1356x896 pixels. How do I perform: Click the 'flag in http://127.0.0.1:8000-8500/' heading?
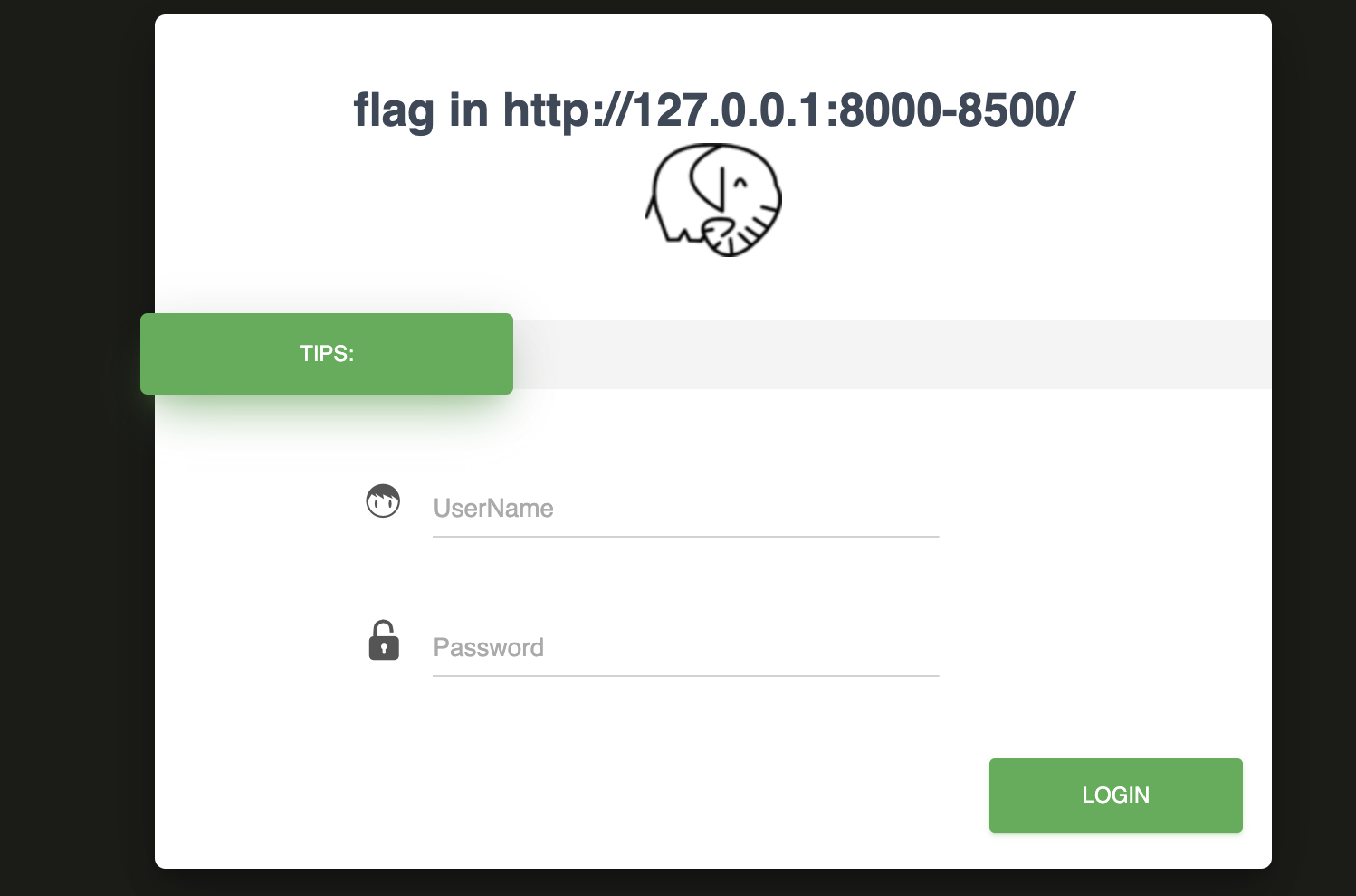(x=714, y=110)
